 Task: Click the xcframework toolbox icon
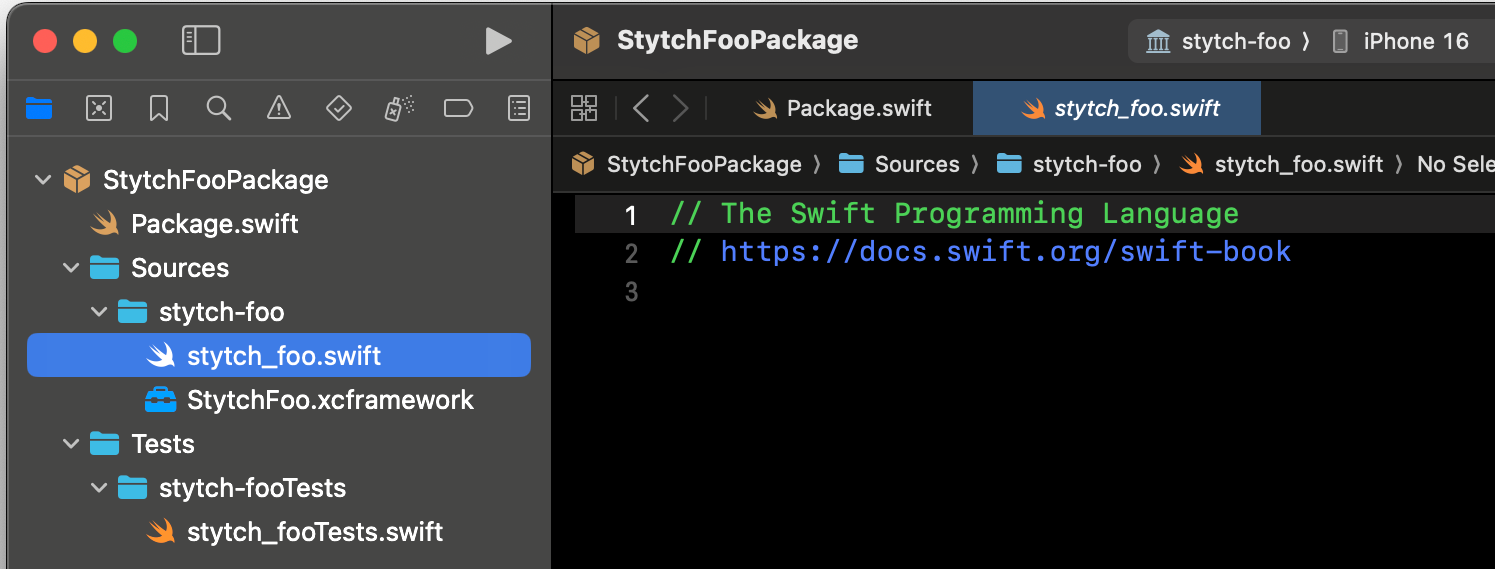[160, 400]
